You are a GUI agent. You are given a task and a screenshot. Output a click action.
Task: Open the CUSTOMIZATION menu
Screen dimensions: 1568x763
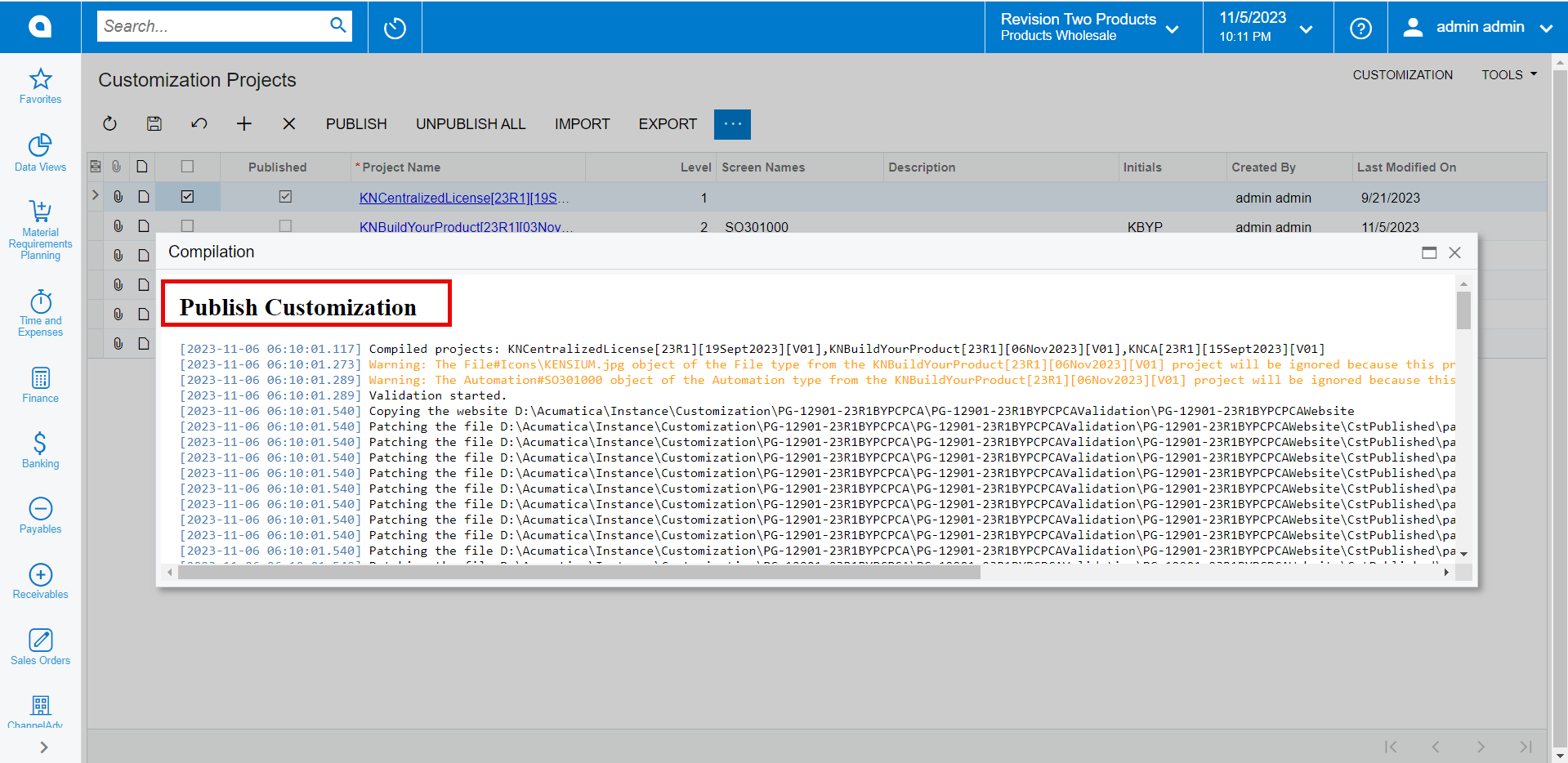1402,74
